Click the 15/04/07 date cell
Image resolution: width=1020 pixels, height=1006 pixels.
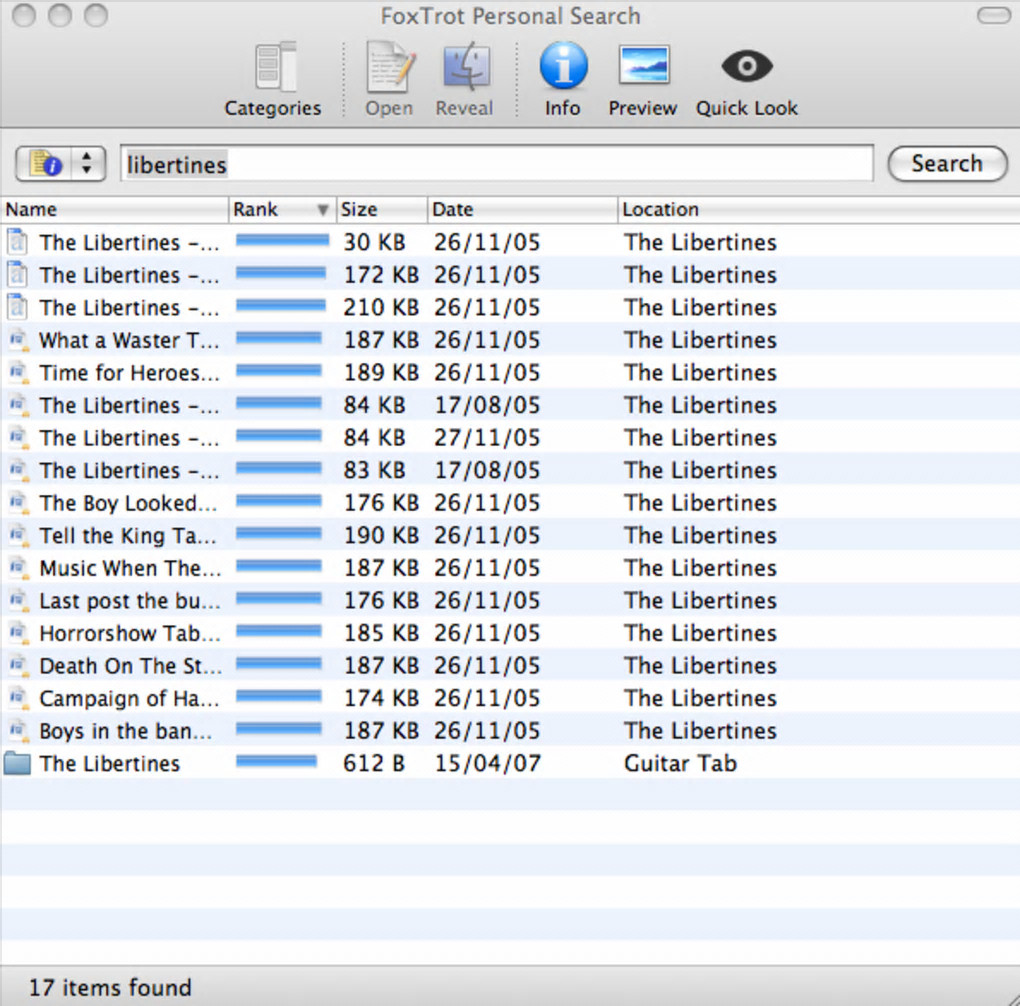487,763
